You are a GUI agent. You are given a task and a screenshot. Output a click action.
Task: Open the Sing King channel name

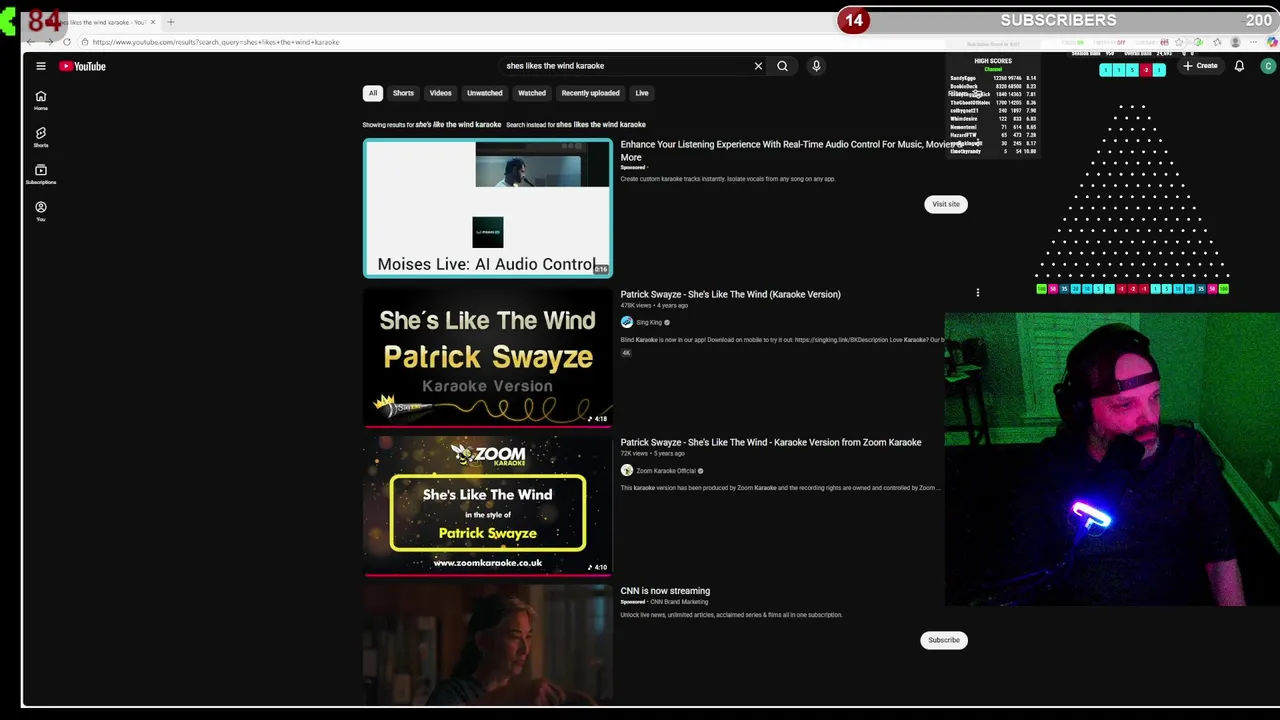pos(649,322)
